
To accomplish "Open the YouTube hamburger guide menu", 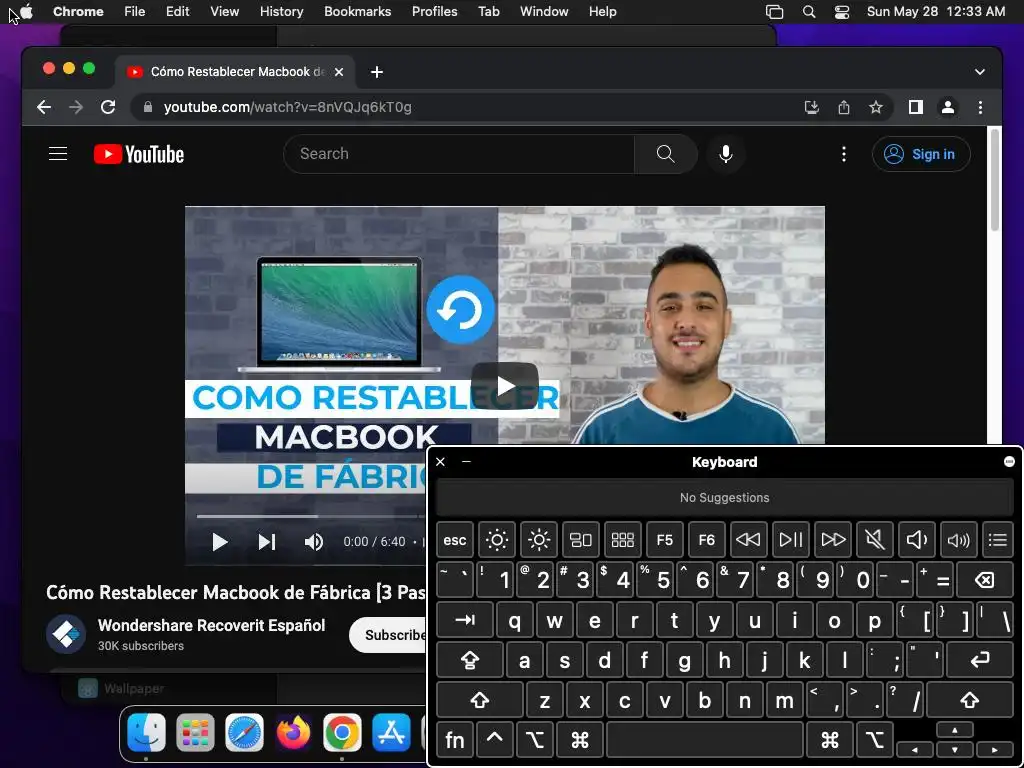I will (x=58, y=153).
